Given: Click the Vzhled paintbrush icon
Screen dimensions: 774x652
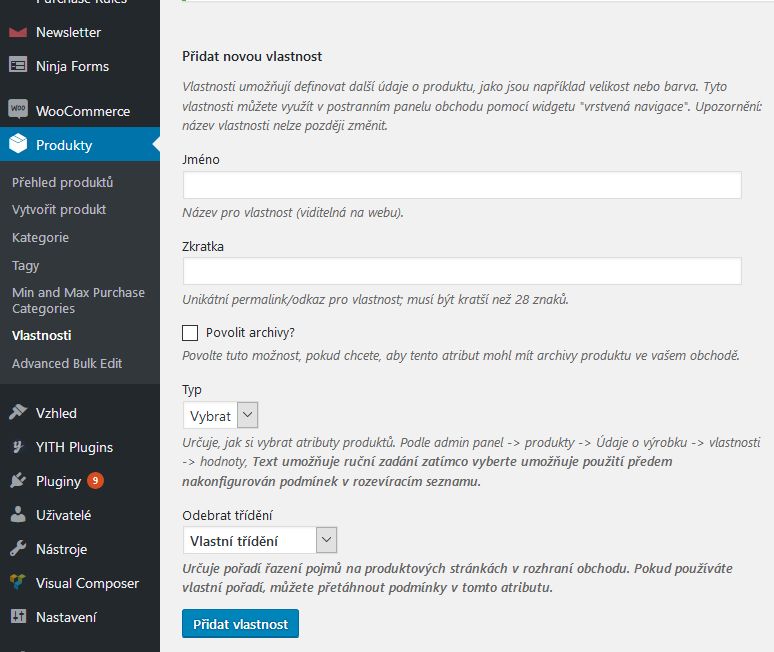Looking at the screenshot, I should click(x=18, y=413).
